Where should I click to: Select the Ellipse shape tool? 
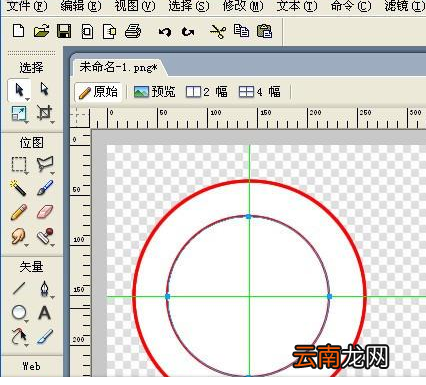(19, 313)
